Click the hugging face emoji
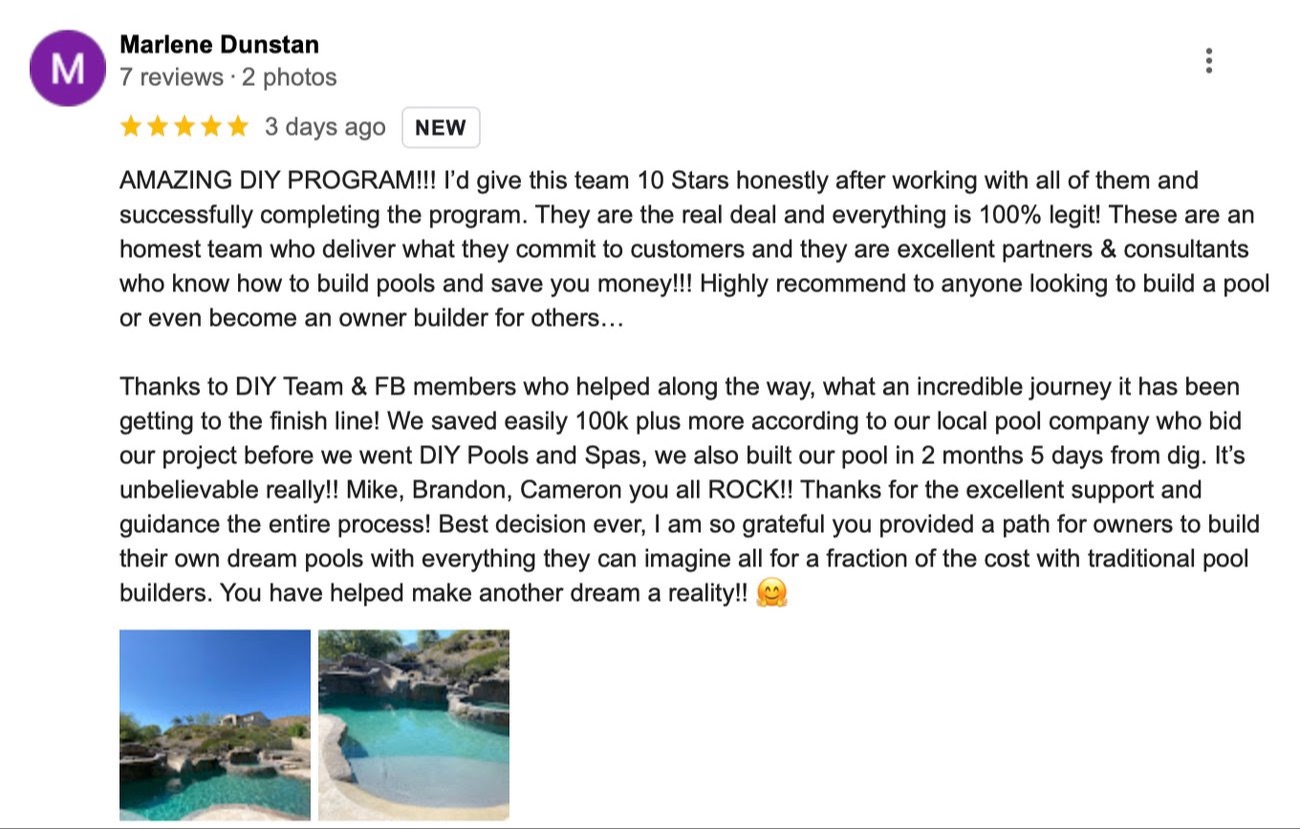This screenshot has width=1300, height=829. pyautogui.click(x=772, y=594)
